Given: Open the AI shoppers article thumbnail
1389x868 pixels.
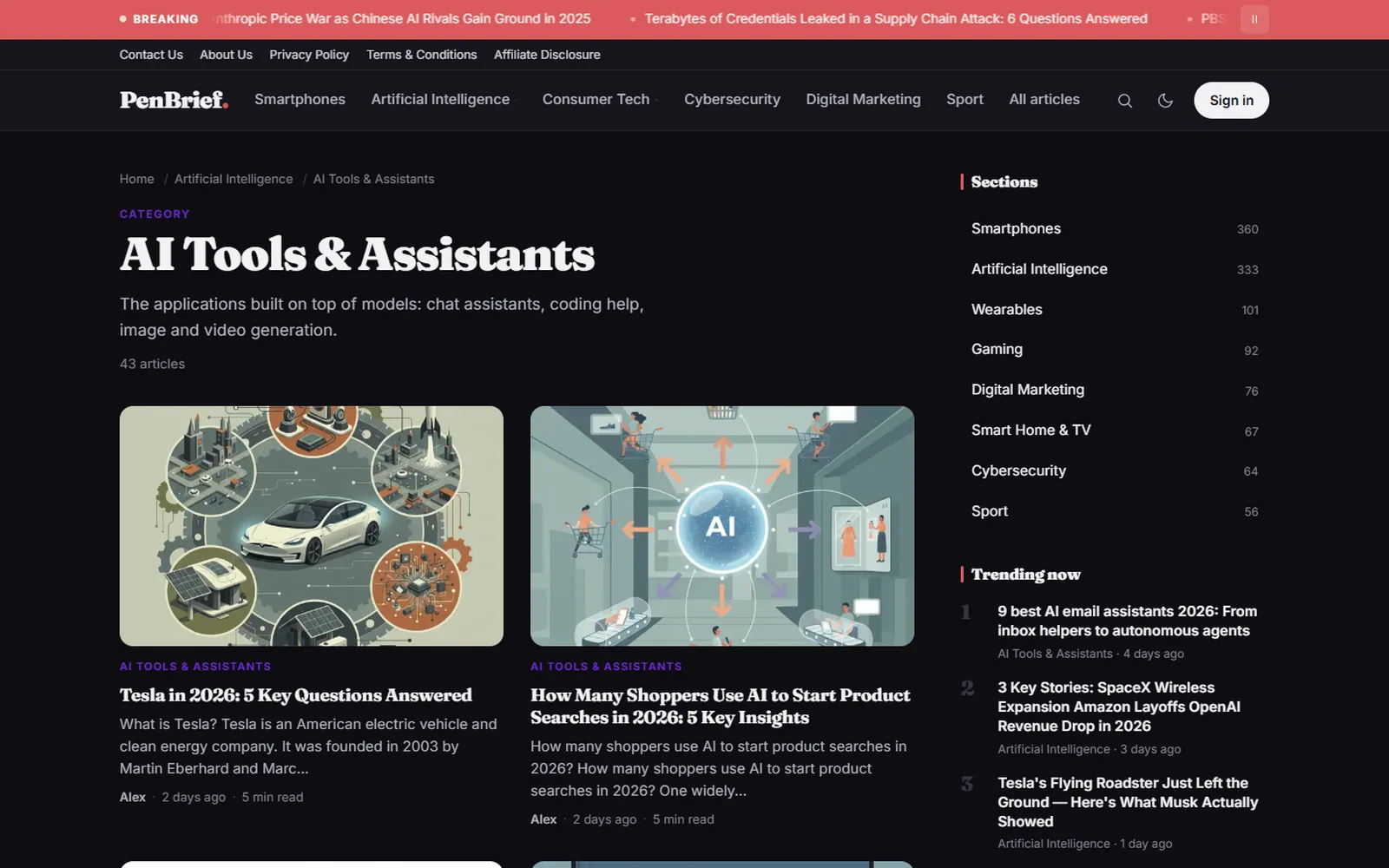Looking at the screenshot, I should (722, 526).
